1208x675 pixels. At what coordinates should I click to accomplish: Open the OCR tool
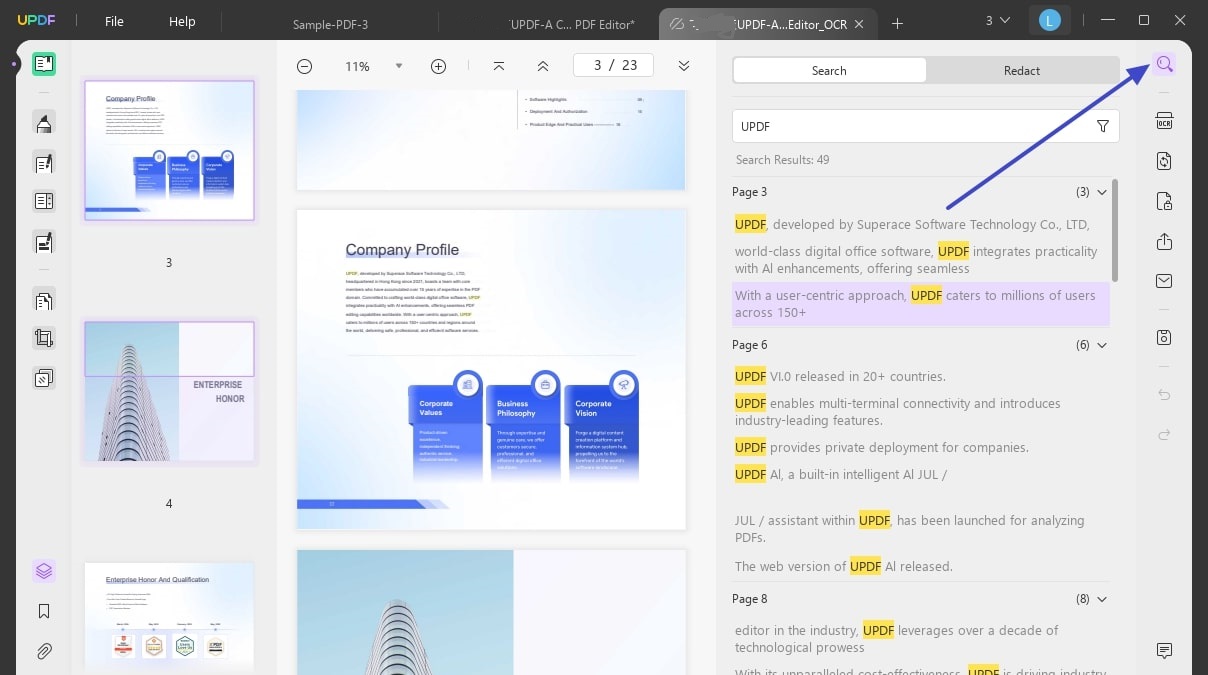coord(1164,120)
